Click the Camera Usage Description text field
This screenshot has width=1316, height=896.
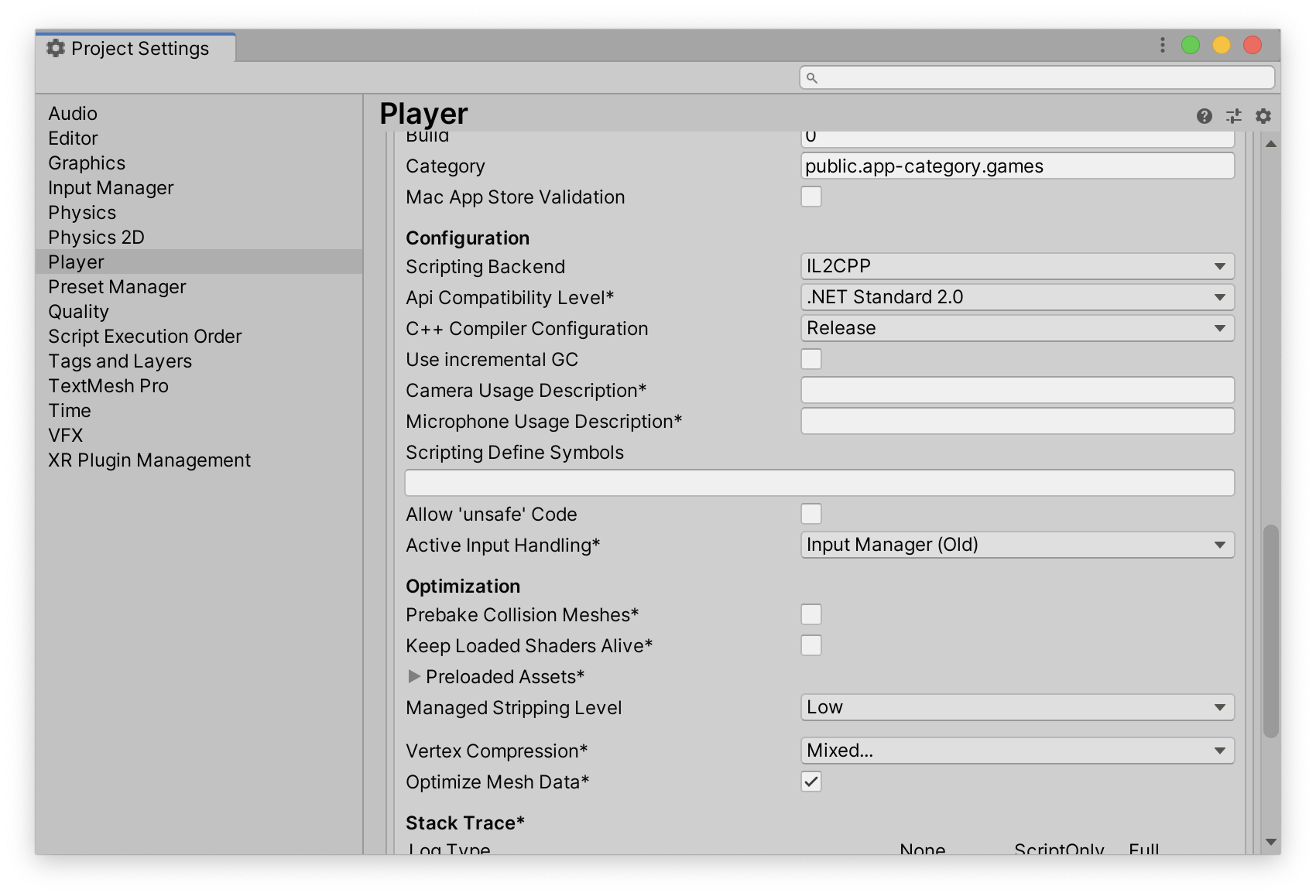tap(1017, 390)
